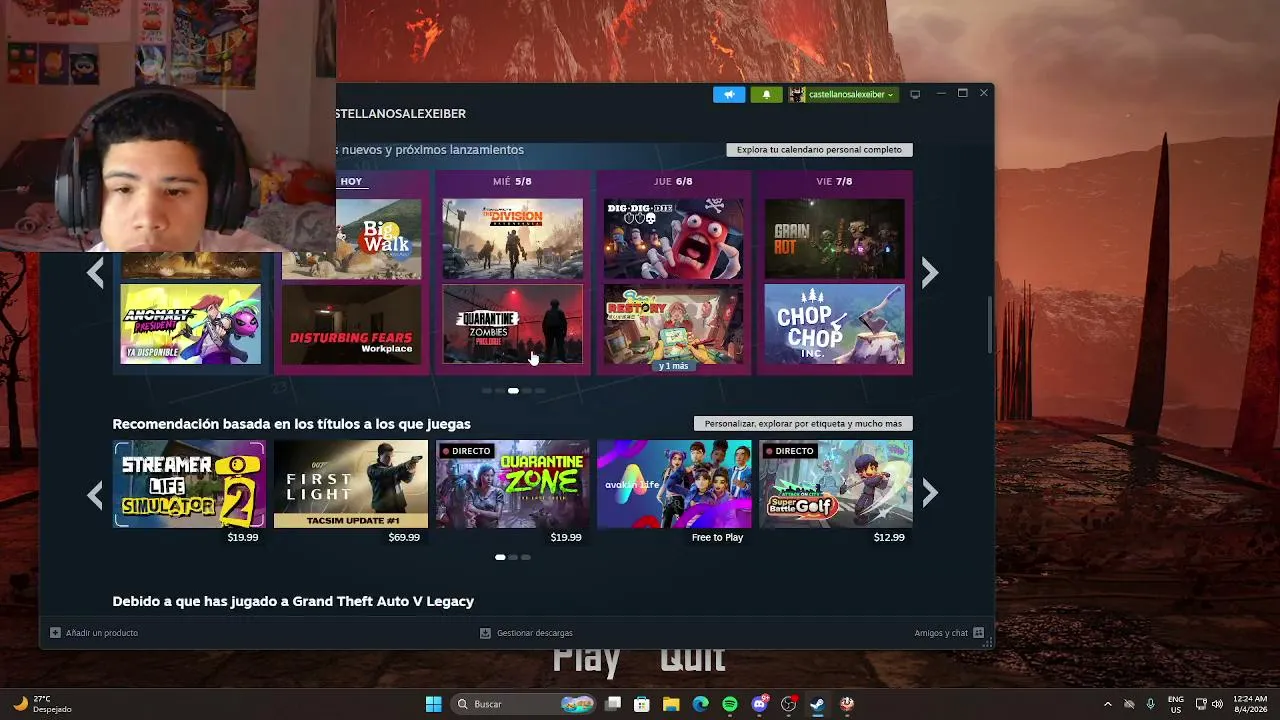Click 'Explora tu calendario personal completo'
The width and height of the screenshot is (1280, 720).
(x=819, y=150)
